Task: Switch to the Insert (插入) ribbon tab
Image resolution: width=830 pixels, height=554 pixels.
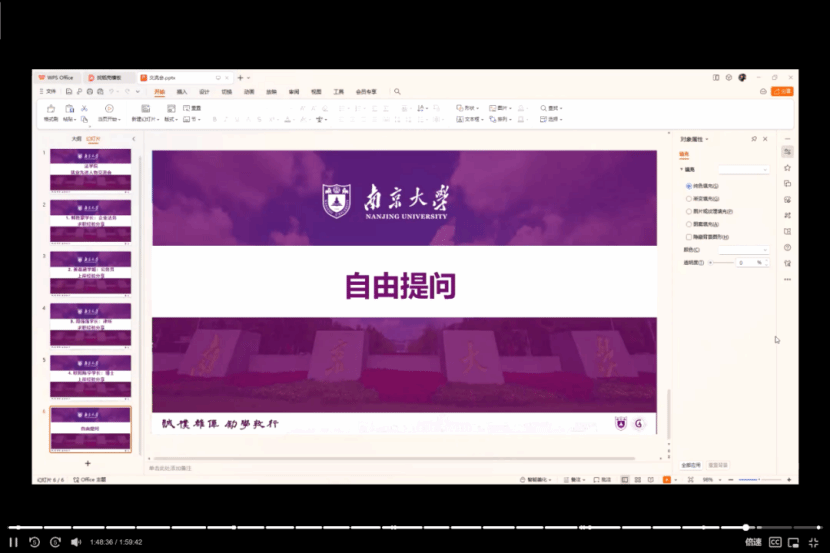Action: (182, 92)
